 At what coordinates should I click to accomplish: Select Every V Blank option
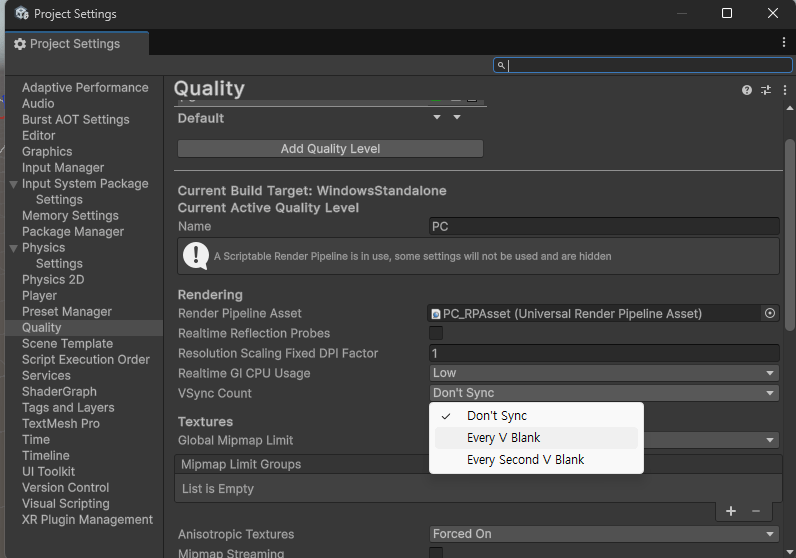click(x=503, y=438)
